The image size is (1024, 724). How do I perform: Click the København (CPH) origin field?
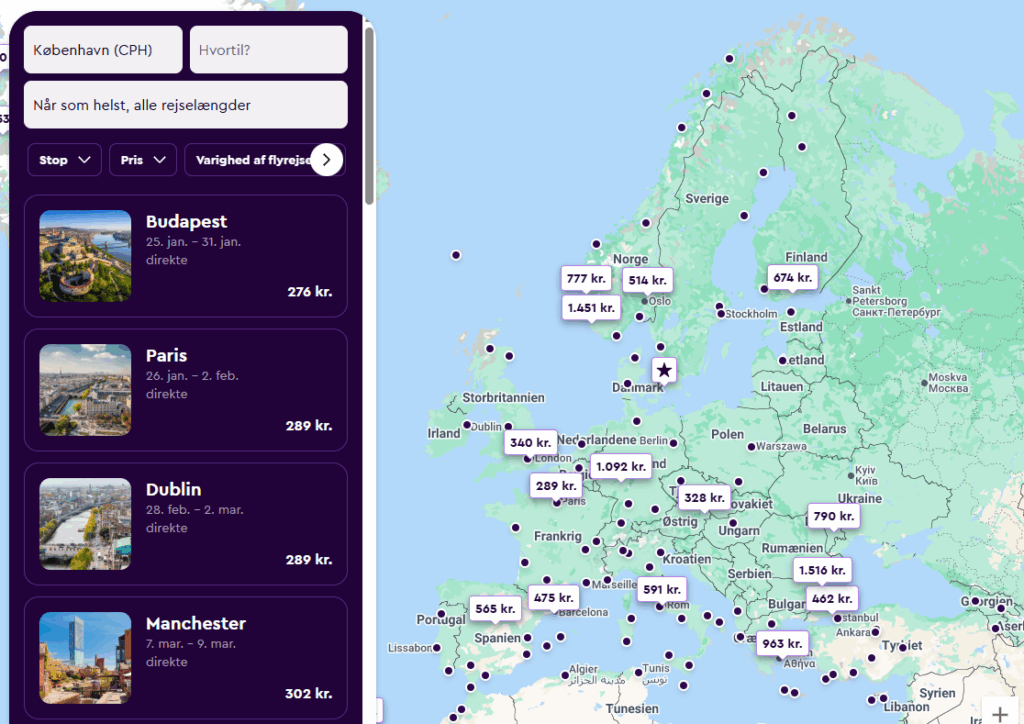click(103, 50)
